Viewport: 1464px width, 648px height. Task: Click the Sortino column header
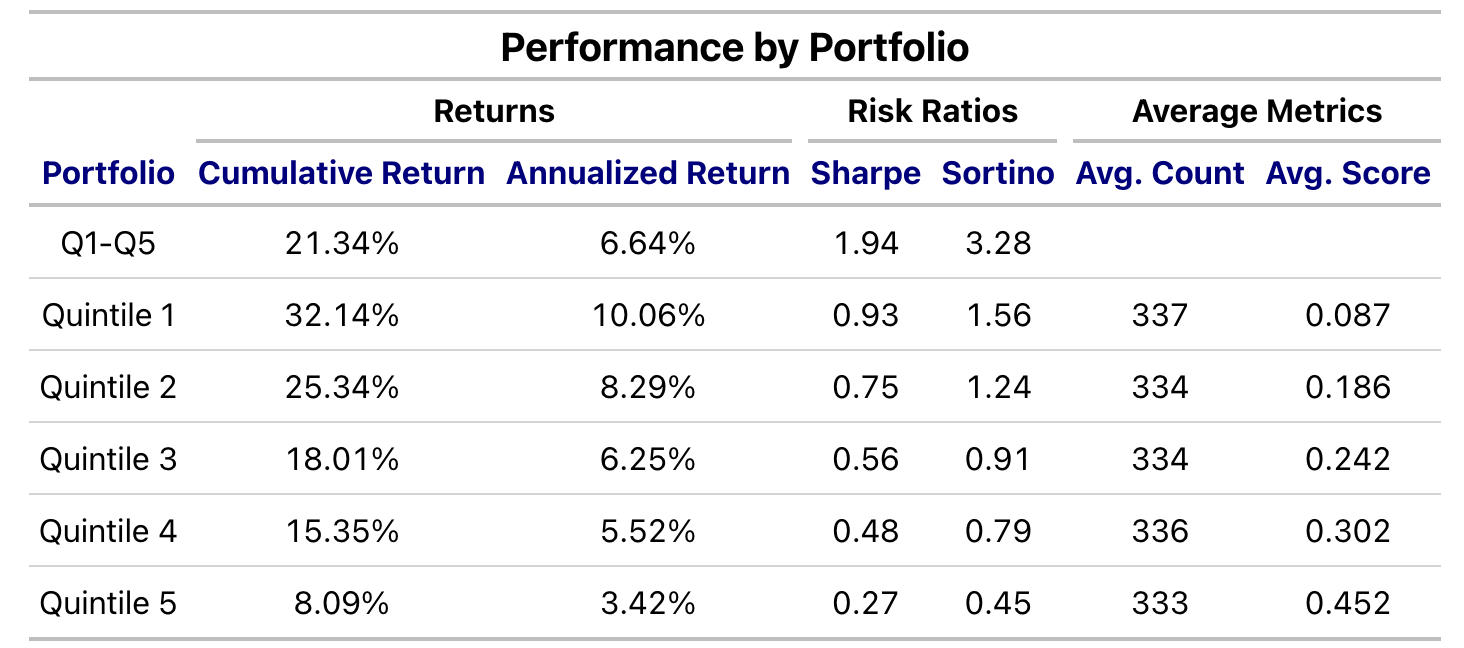[x=998, y=173]
